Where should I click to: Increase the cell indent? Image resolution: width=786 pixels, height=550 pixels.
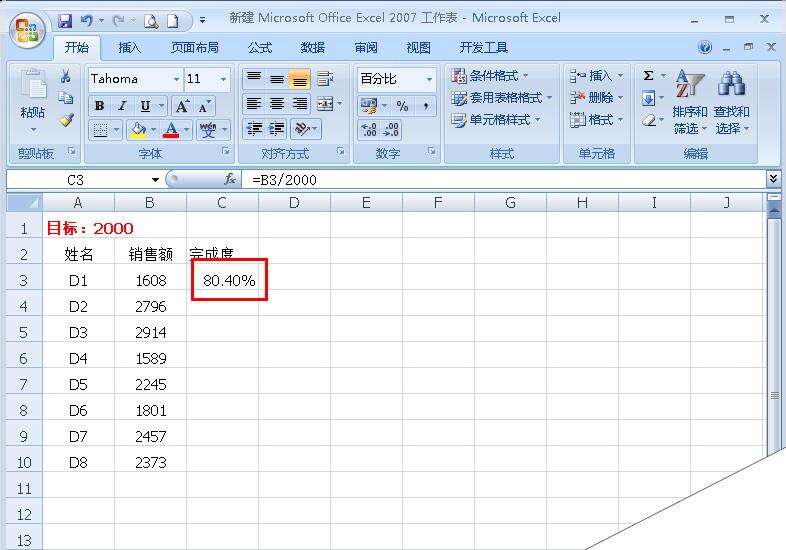(x=277, y=129)
